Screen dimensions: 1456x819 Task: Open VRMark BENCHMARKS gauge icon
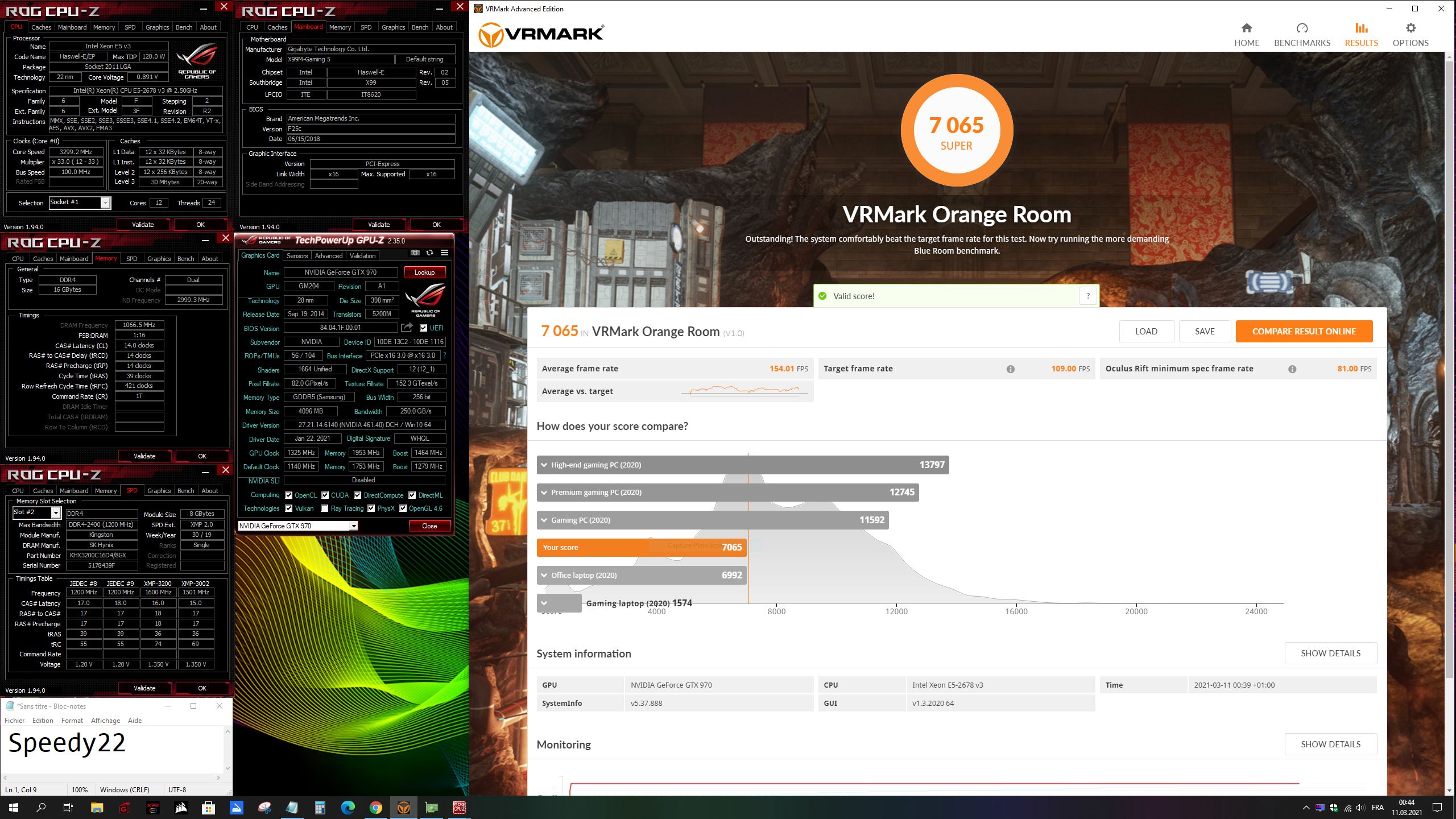pyautogui.click(x=1302, y=28)
